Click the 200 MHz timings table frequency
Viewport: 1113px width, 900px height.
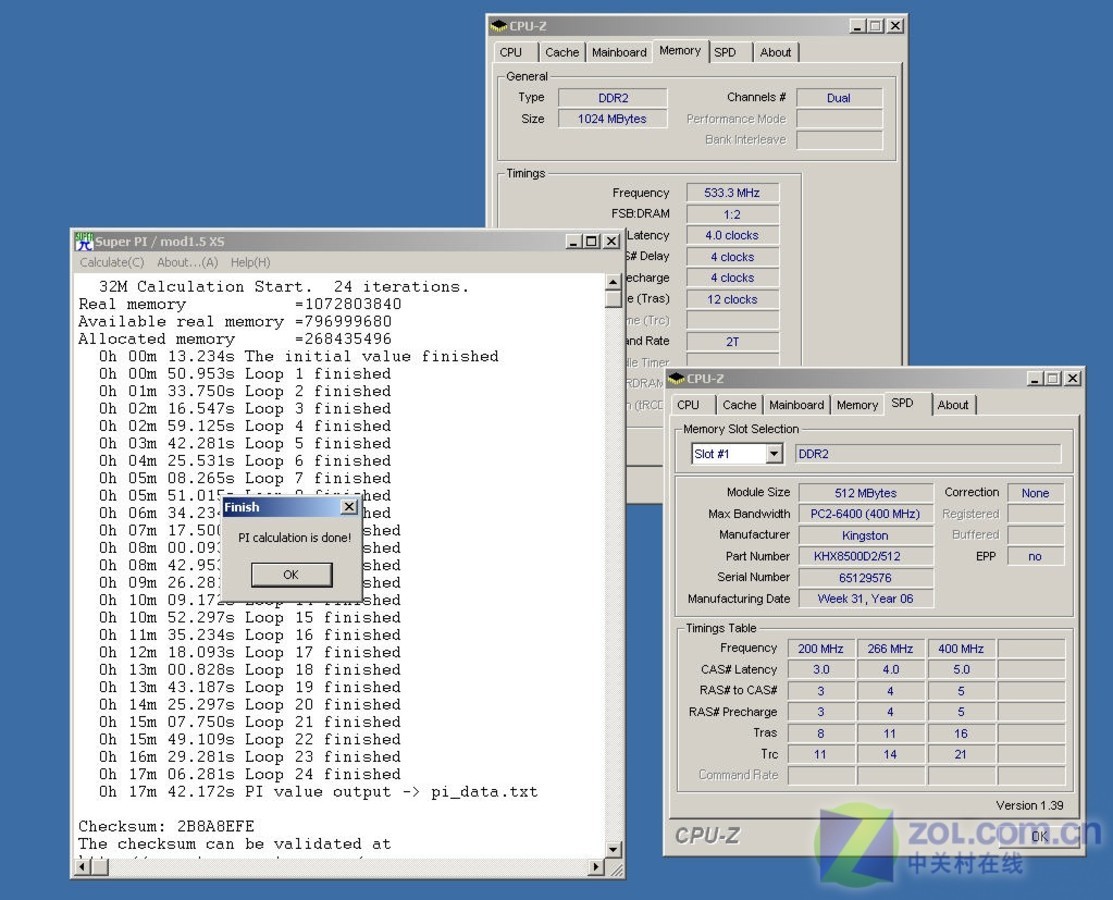821,649
